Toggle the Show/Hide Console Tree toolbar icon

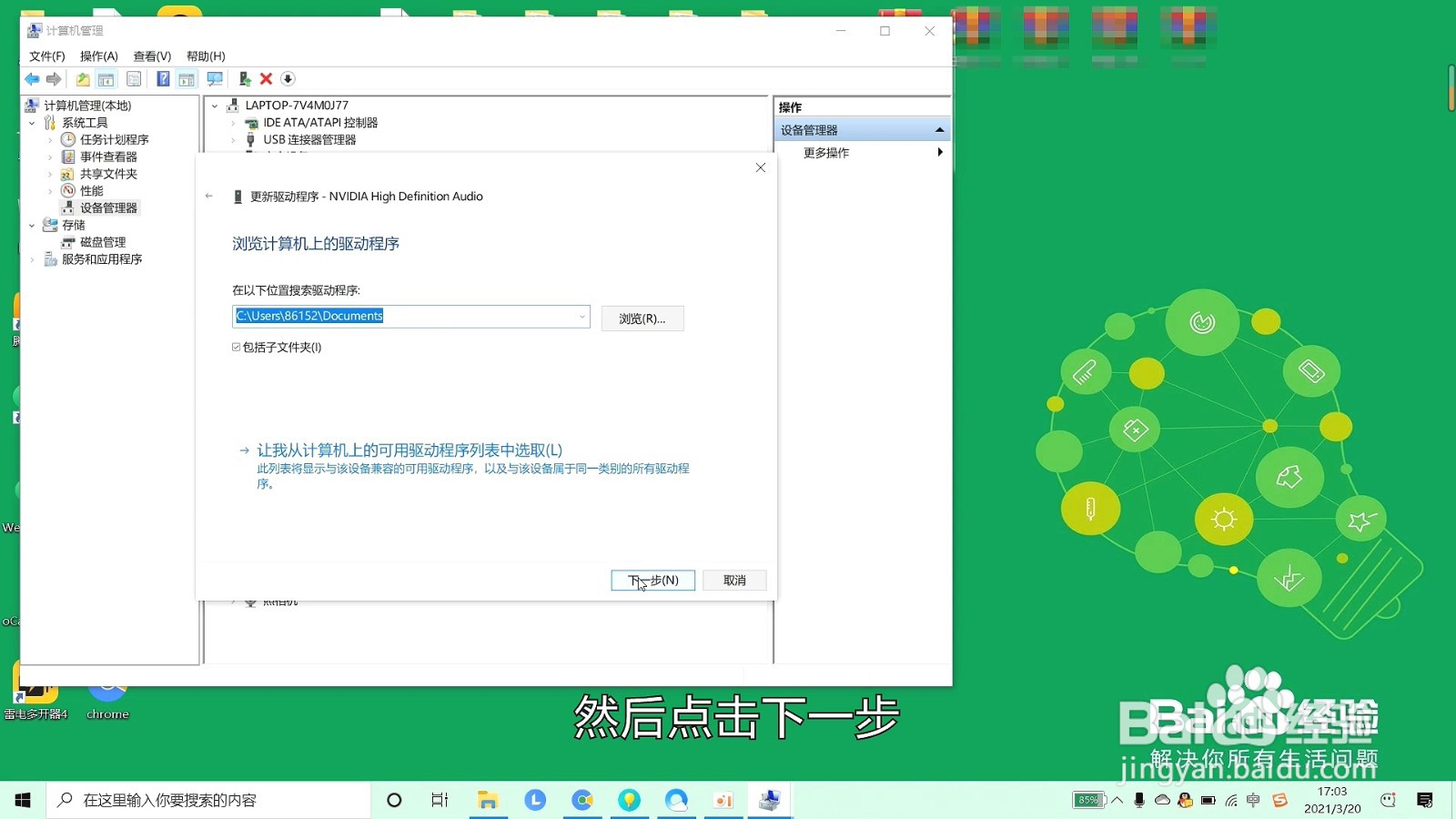click(x=106, y=79)
